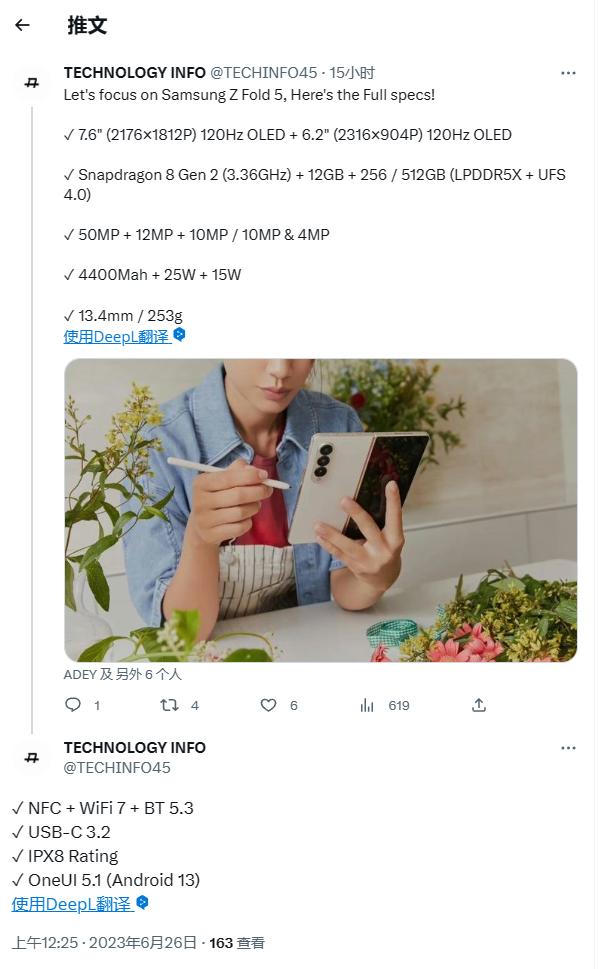Open the TECHNOLOGY INFO avatar on the second tweet
Image resolution: width=598 pixels, height=969 pixels.
(32, 758)
